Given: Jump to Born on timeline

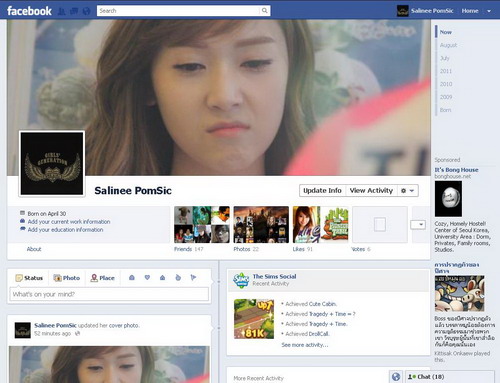Looking at the screenshot, I should coord(445,110).
